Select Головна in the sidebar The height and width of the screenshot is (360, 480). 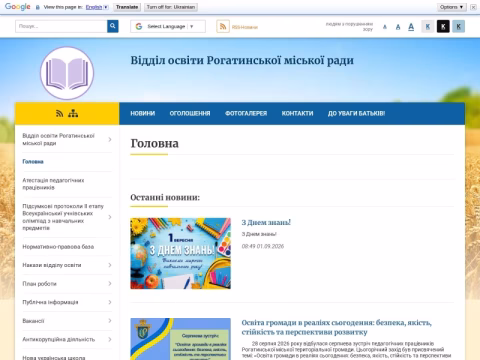pos(33,162)
